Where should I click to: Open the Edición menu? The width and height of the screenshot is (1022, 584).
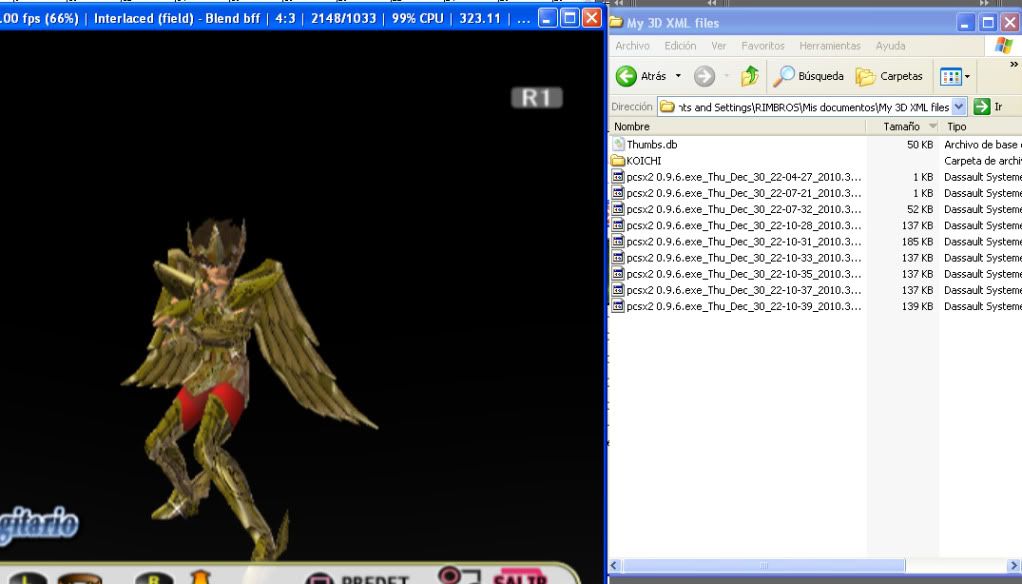pos(680,46)
